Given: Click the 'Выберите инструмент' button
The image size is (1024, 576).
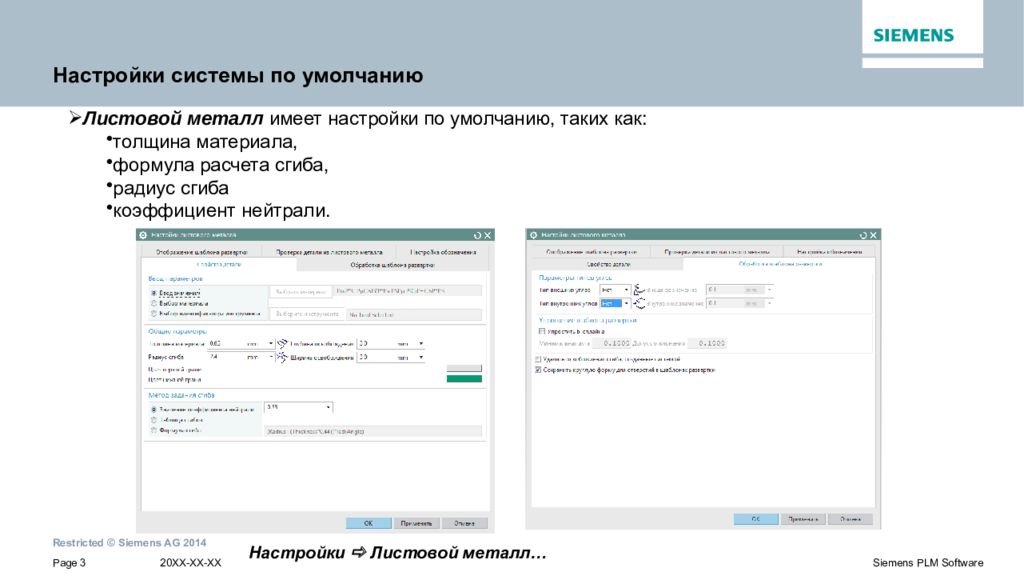Looking at the screenshot, I should (x=307, y=314).
